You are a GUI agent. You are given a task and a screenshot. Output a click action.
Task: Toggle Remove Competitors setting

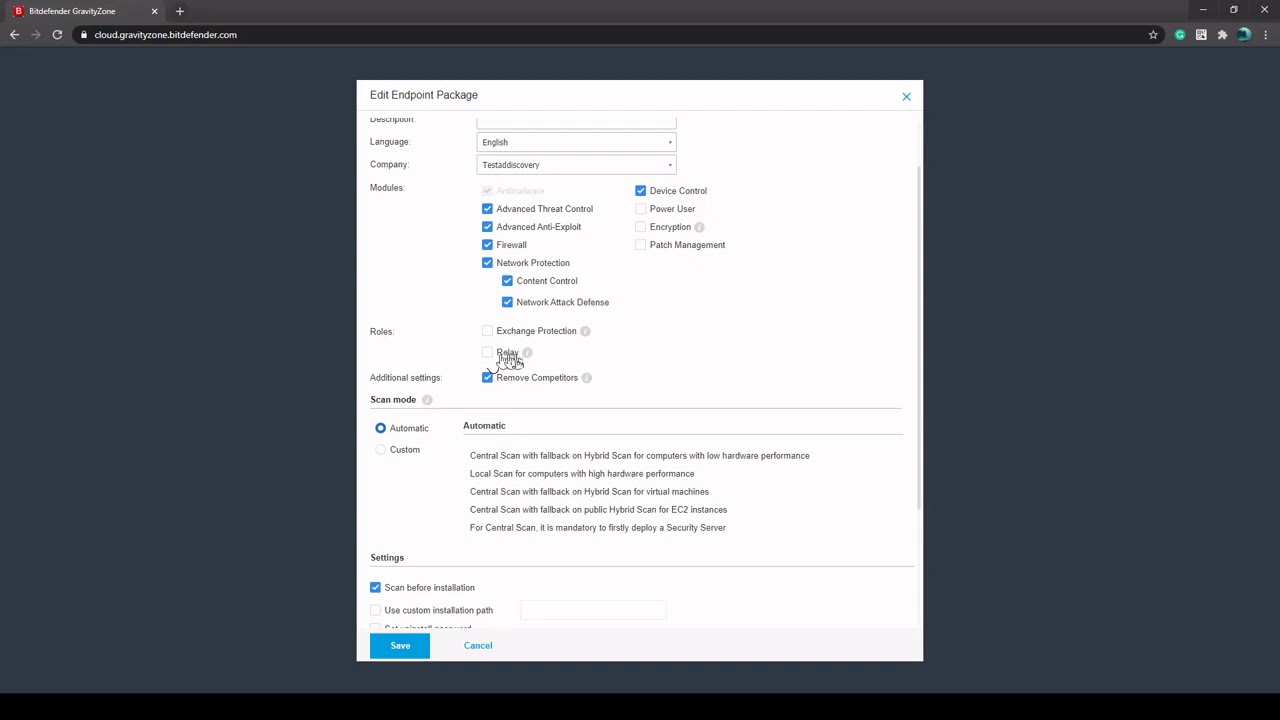click(487, 378)
